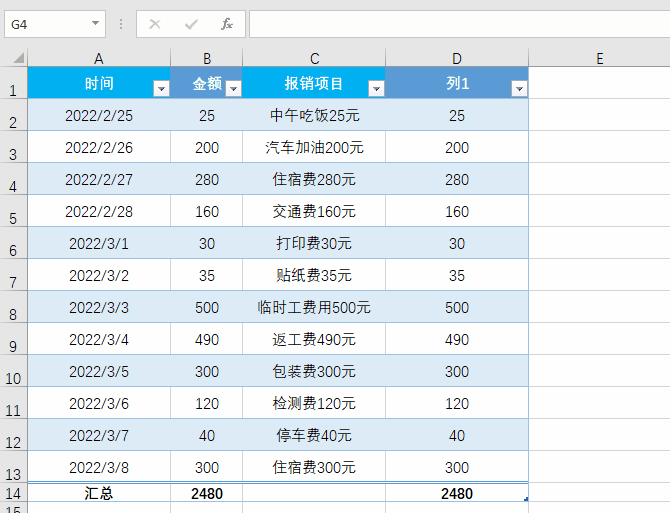Select the cell with date 2022/3/5
670x513 pixels.
click(x=99, y=372)
